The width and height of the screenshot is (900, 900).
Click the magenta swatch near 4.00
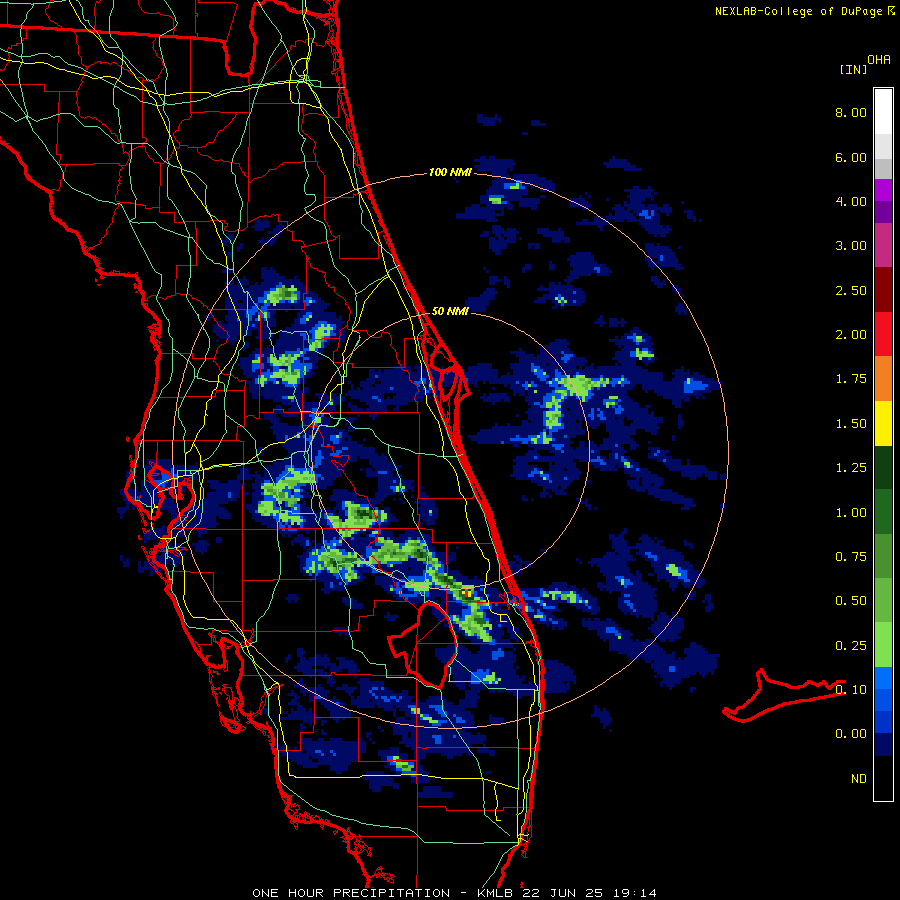pos(883,190)
